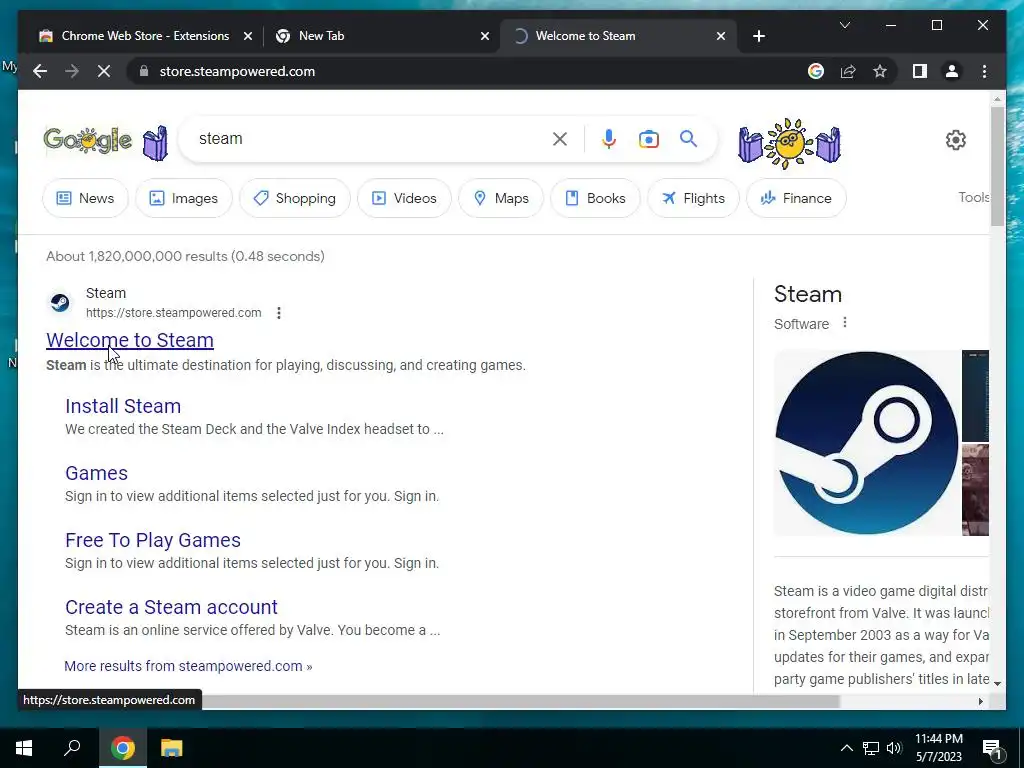Bookmark this page with the star icon

click(880, 71)
